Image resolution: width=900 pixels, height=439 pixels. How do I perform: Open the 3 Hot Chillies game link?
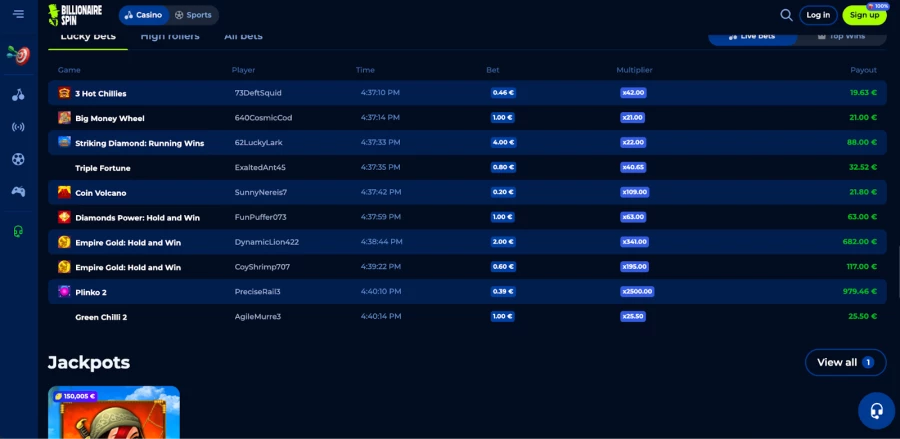(x=100, y=94)
